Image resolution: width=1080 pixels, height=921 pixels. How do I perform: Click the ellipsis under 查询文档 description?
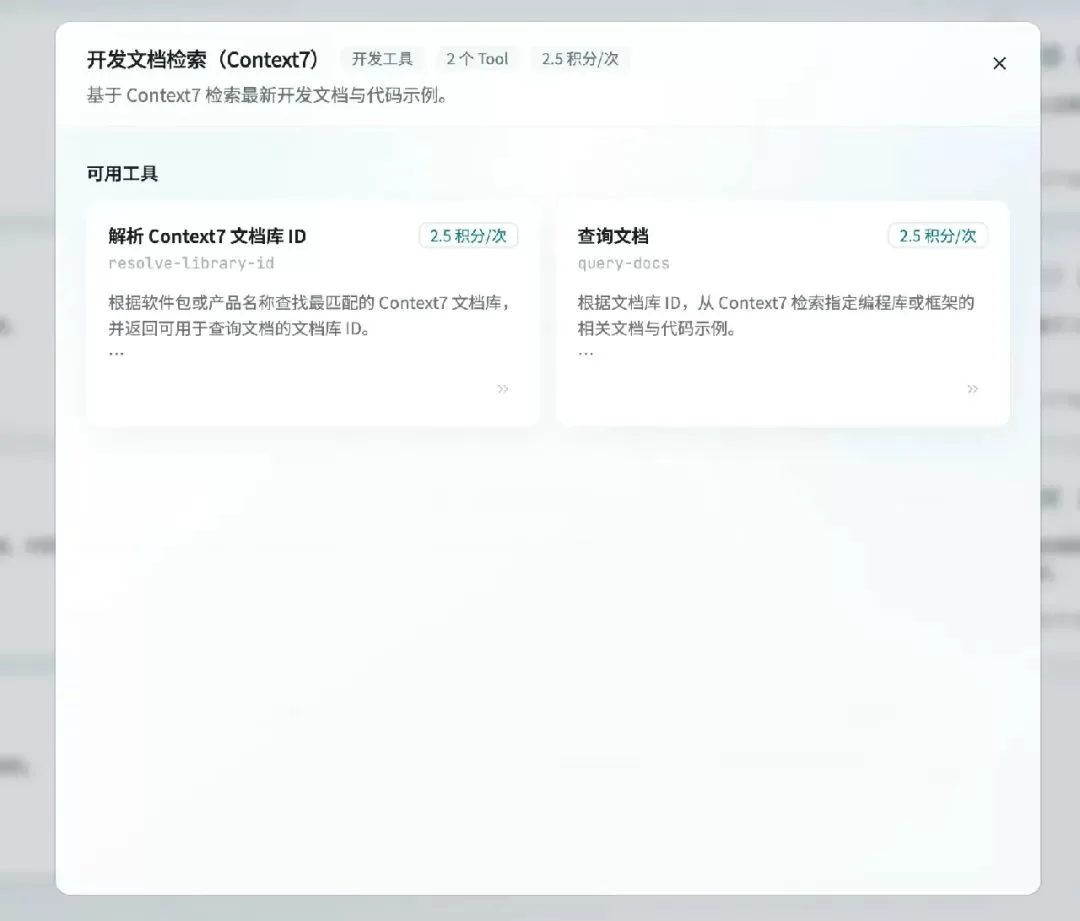tap(585, 353)
